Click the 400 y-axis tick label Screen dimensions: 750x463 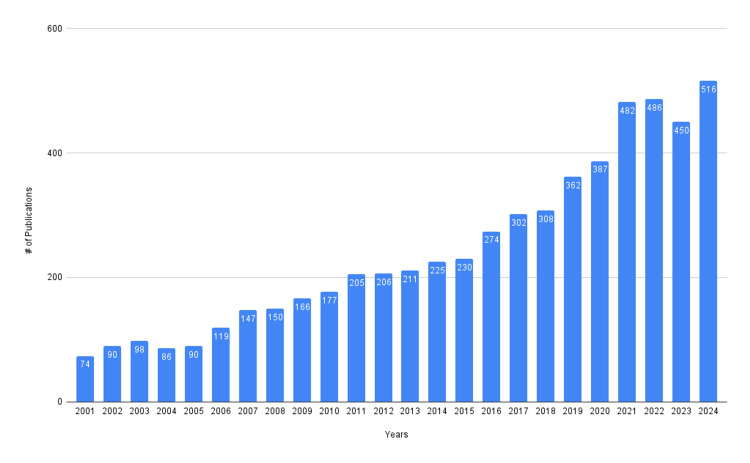[55, 153]
